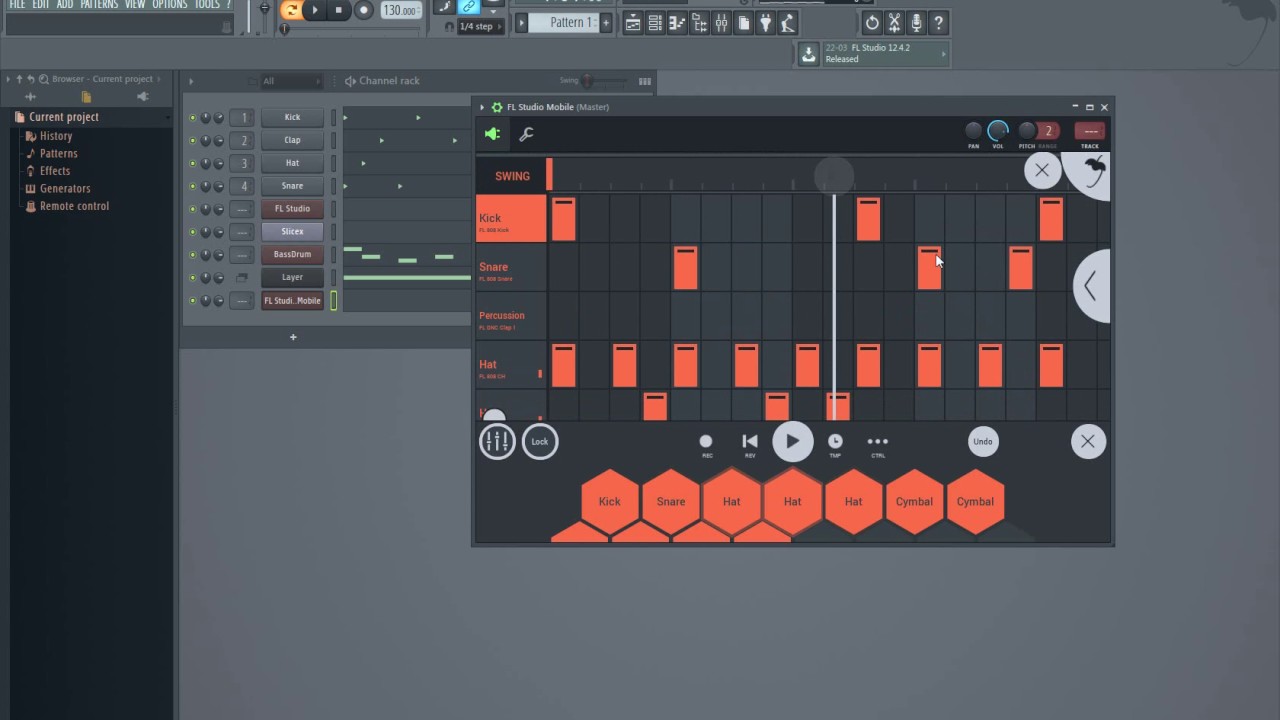Click the REV rewind button in FL Studio Mobile
1280x720 pixels.
point(749,445)
